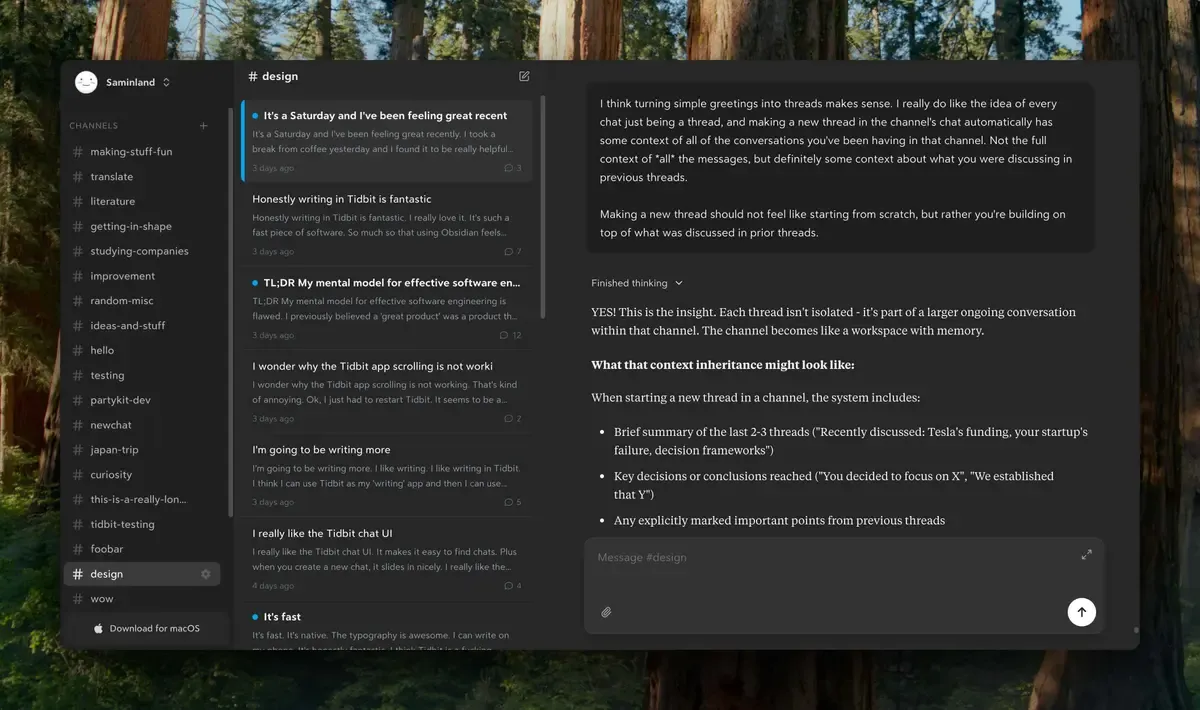Click the Saminland workspace avatar
1200x710 pixels.
pyautogui.click(x=86, y=82)
